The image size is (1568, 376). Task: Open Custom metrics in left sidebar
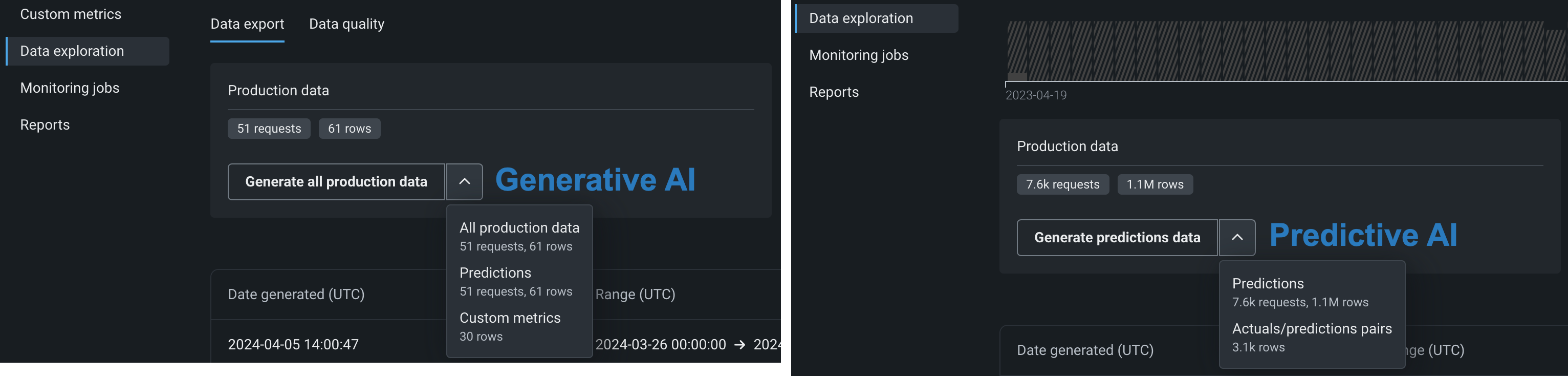[71, 14]
